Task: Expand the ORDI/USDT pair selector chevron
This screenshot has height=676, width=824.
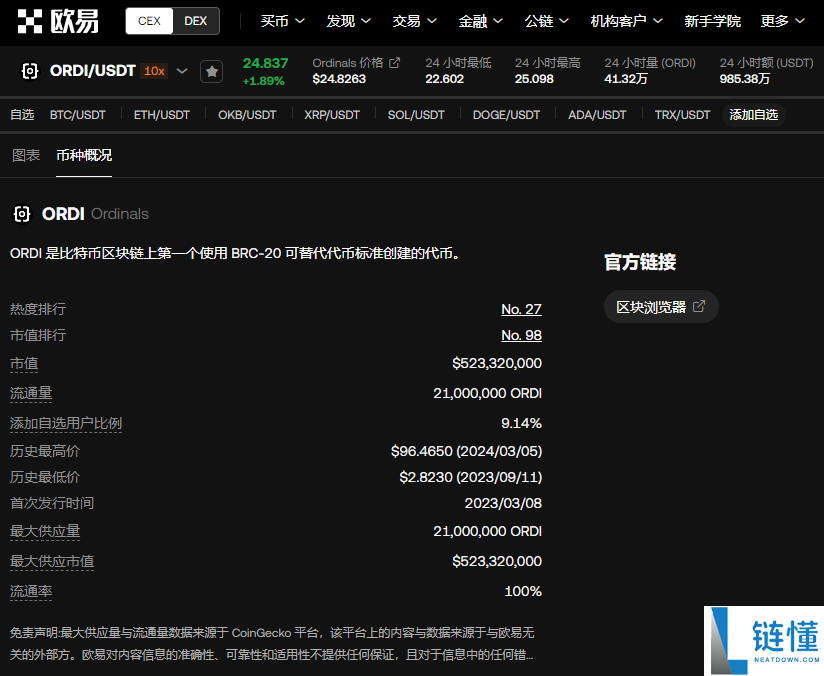Action: [x=182, y=71]
